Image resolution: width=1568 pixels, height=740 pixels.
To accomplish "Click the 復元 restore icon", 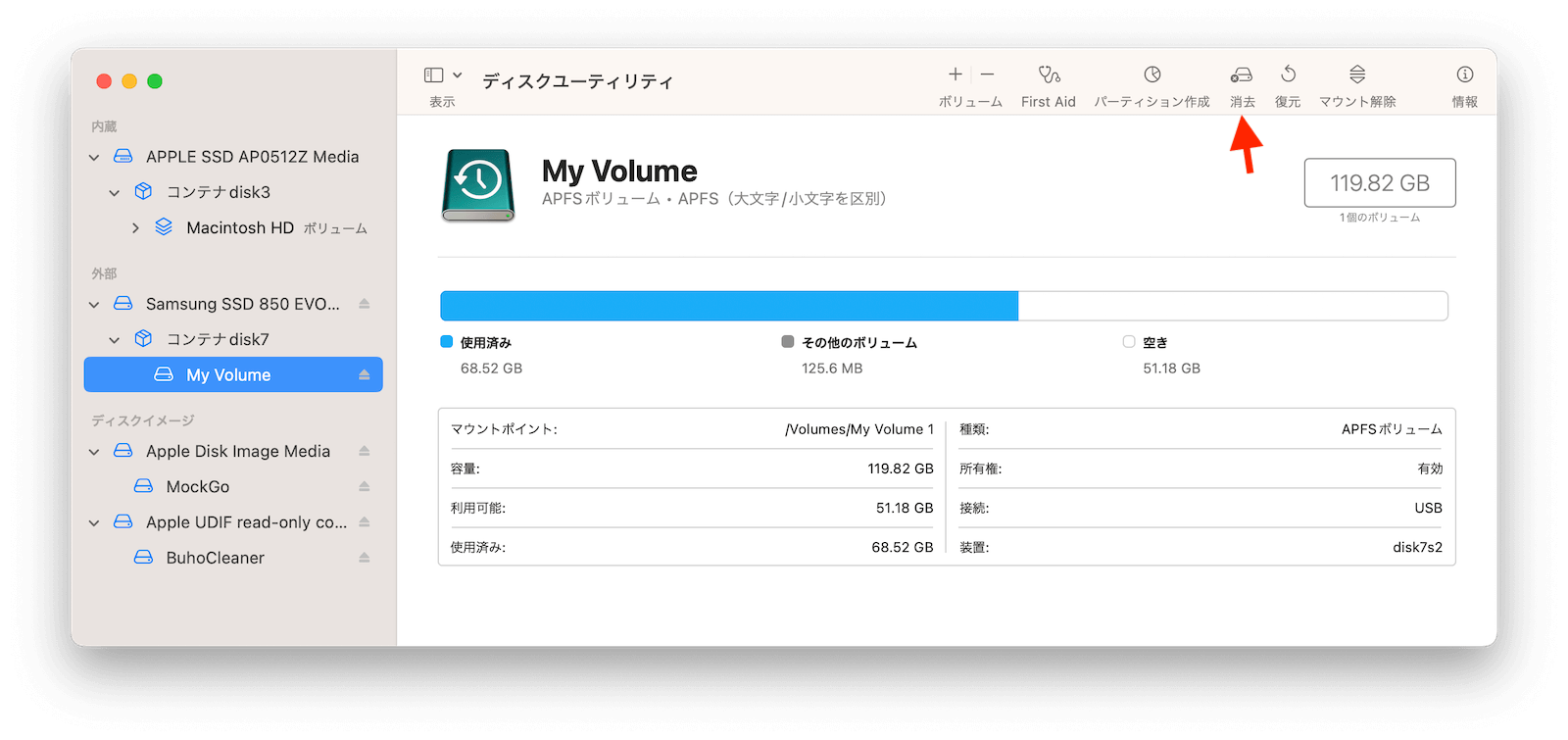I will [1288, 74].
